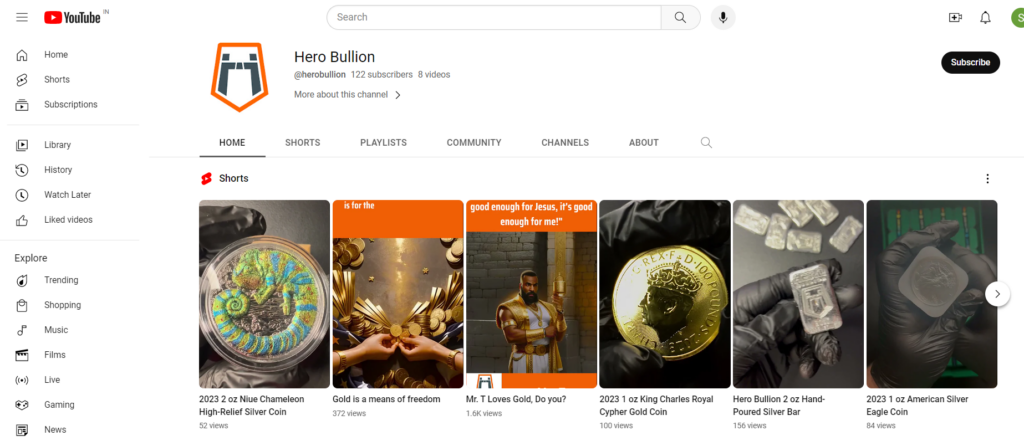Viewport: 1024px width, 441px height.
Task: Click the channel search magnifier icon
Action: tap(706, 142)
